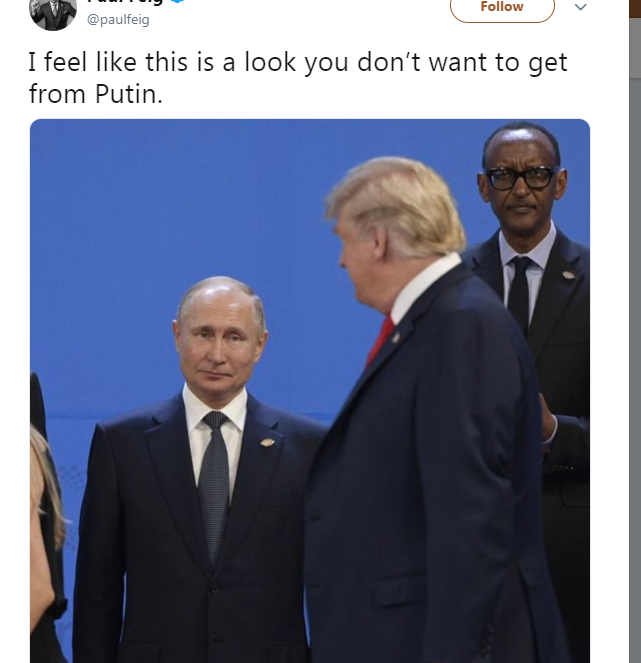Expand the tweet options chevron menu
The width and height of the screenshot is (641, 663).
(581, 7)
